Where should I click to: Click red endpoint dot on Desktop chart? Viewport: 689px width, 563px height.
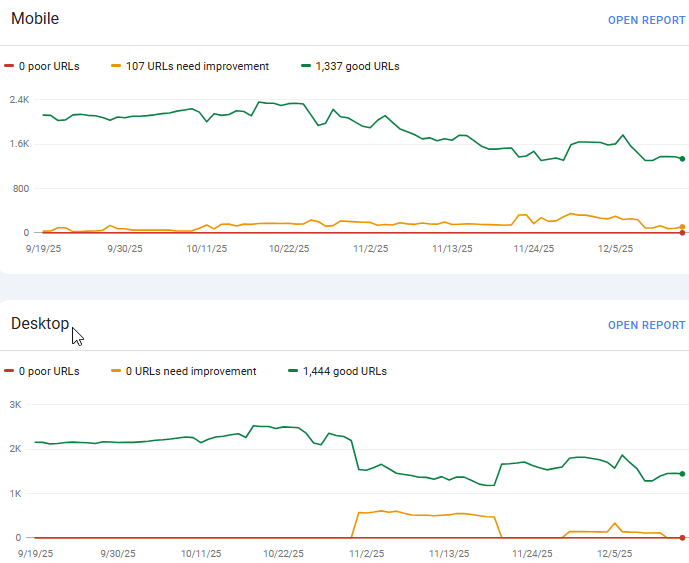click(682, 538)
